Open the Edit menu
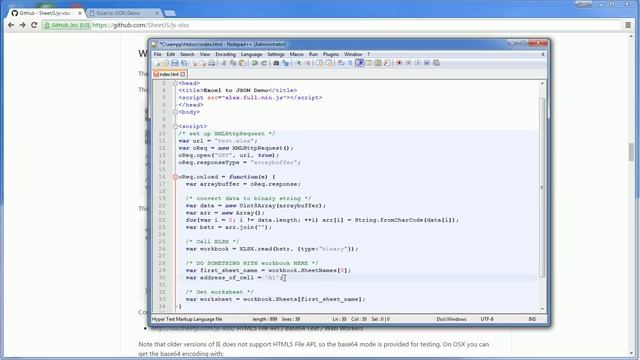640x360 pixels. 171,54
